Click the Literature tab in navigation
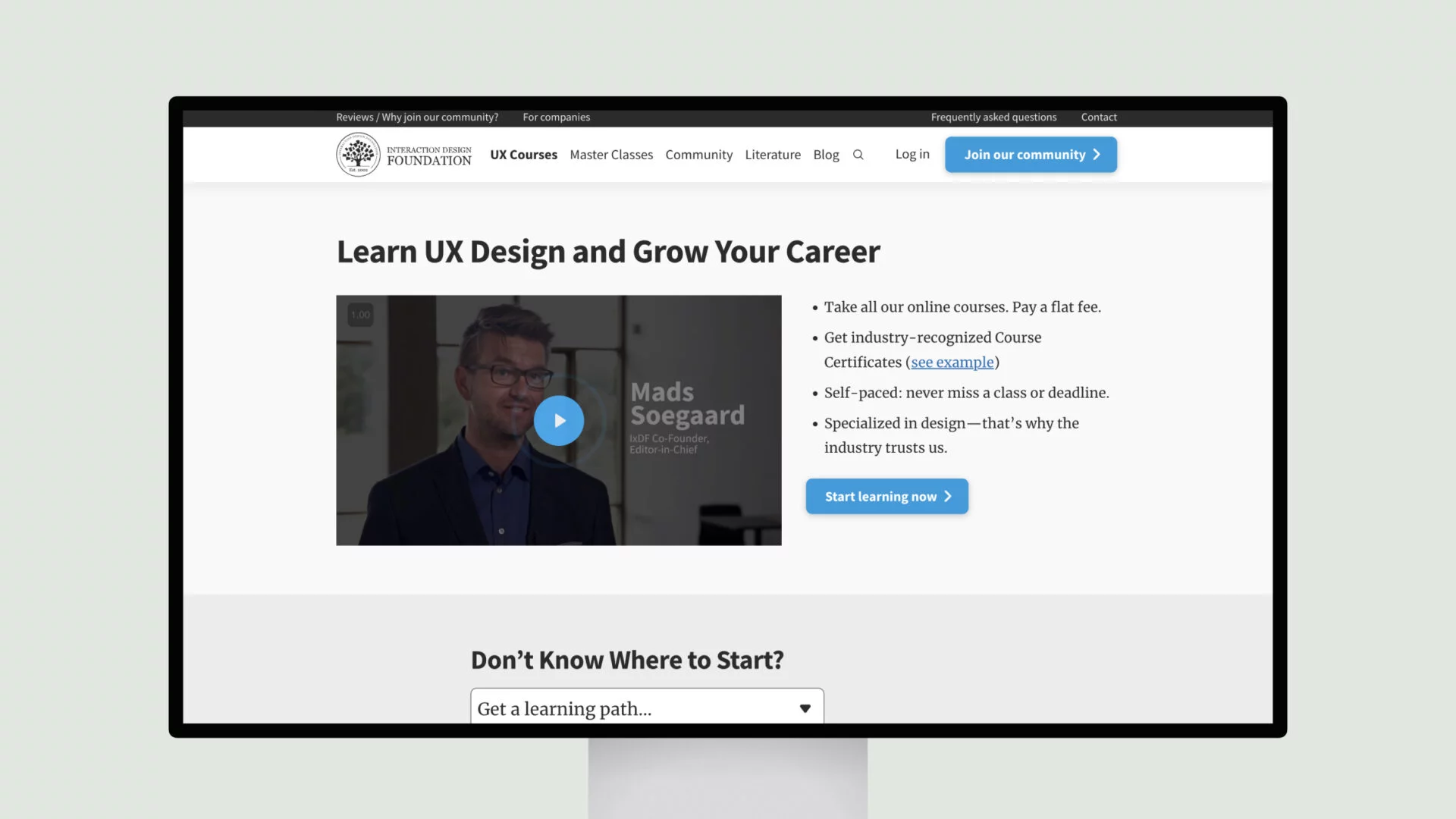This screenshot has height=819, width=1456. pos(772,154)
